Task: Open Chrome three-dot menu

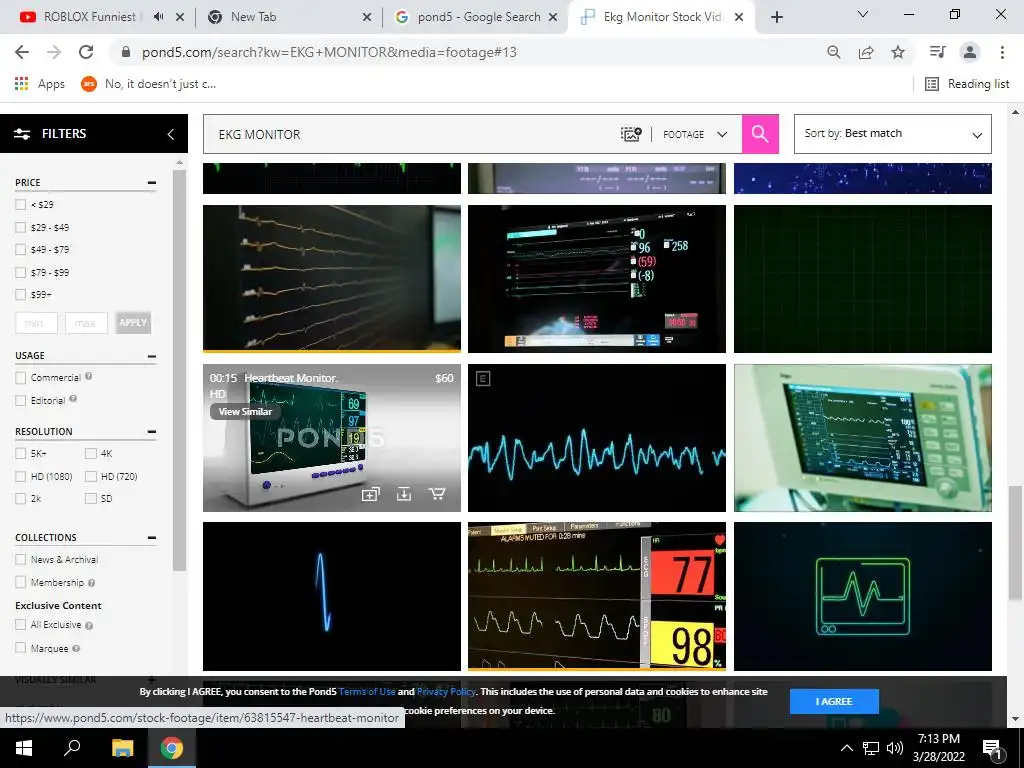Action: click(x=1002, y=52)
